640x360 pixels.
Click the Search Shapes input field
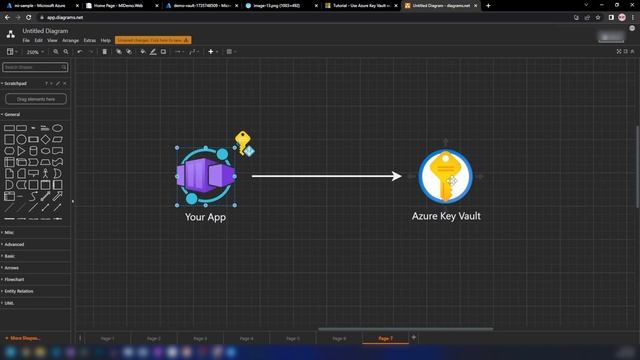35,67
